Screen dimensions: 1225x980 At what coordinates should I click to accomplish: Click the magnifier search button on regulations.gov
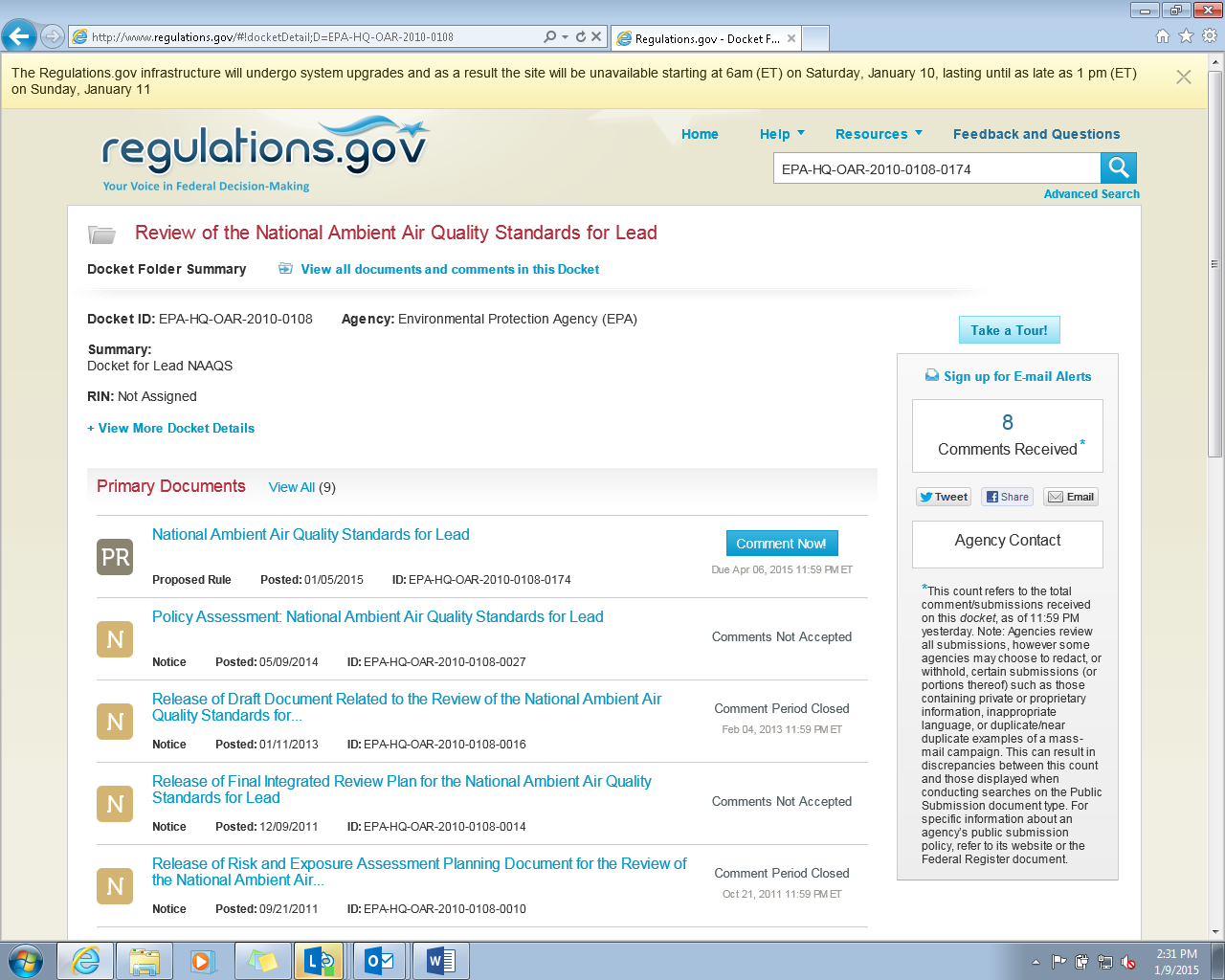click(1118, 168)
